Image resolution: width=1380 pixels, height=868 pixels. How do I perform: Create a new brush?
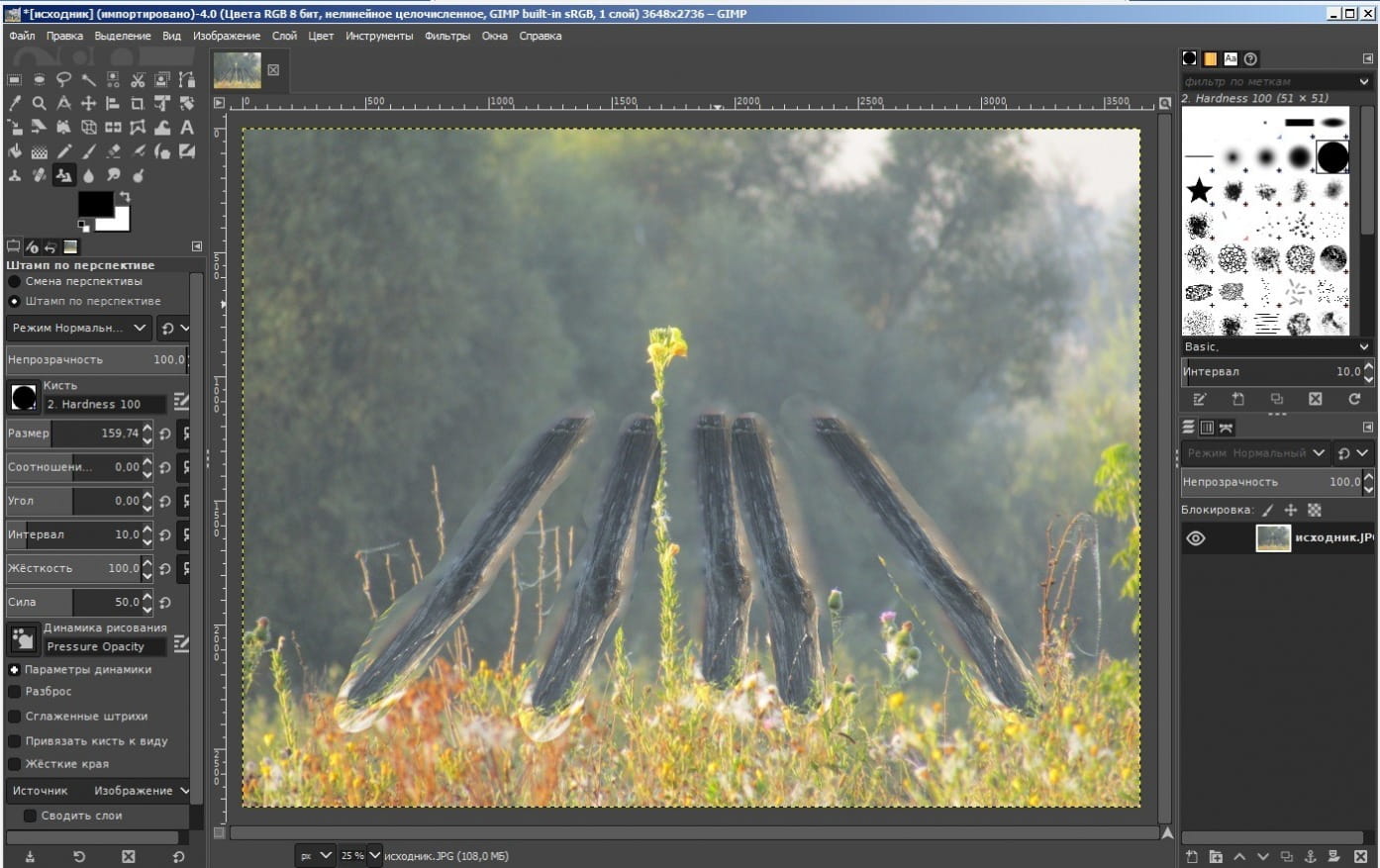[x=1237, y=399]
